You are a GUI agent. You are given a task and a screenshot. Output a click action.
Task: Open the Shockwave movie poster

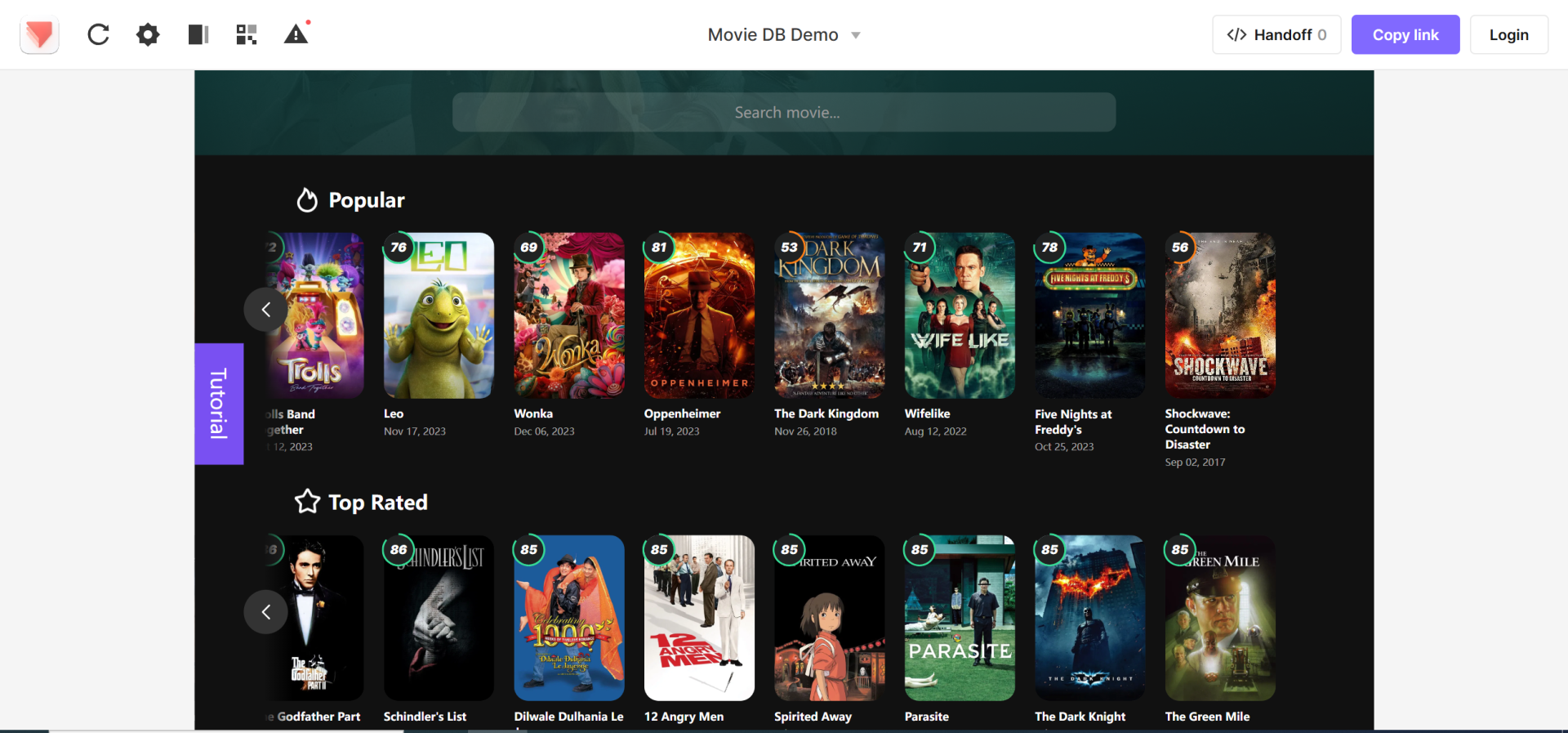pos(1220,315)
